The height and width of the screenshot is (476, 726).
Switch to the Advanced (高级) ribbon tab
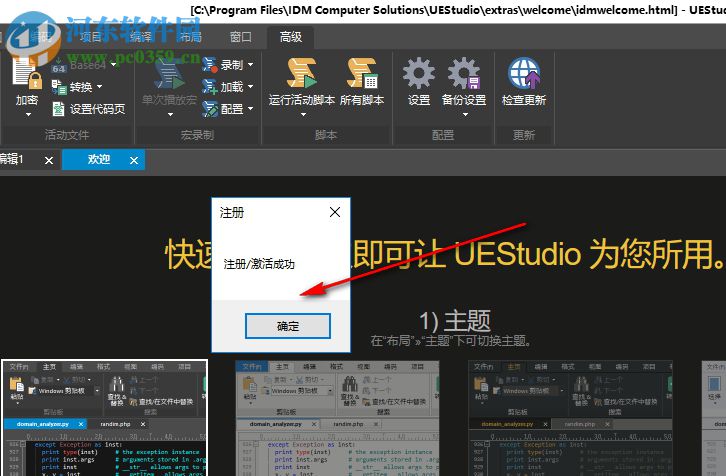pos(291,37)
